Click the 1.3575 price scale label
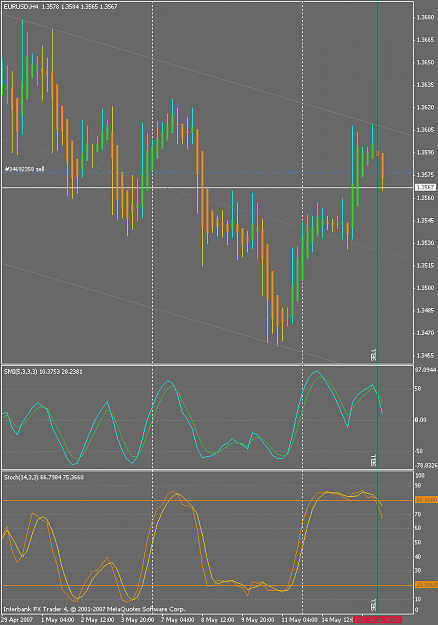The width and height of the screenshot is (438, 625). coord(425,175)
